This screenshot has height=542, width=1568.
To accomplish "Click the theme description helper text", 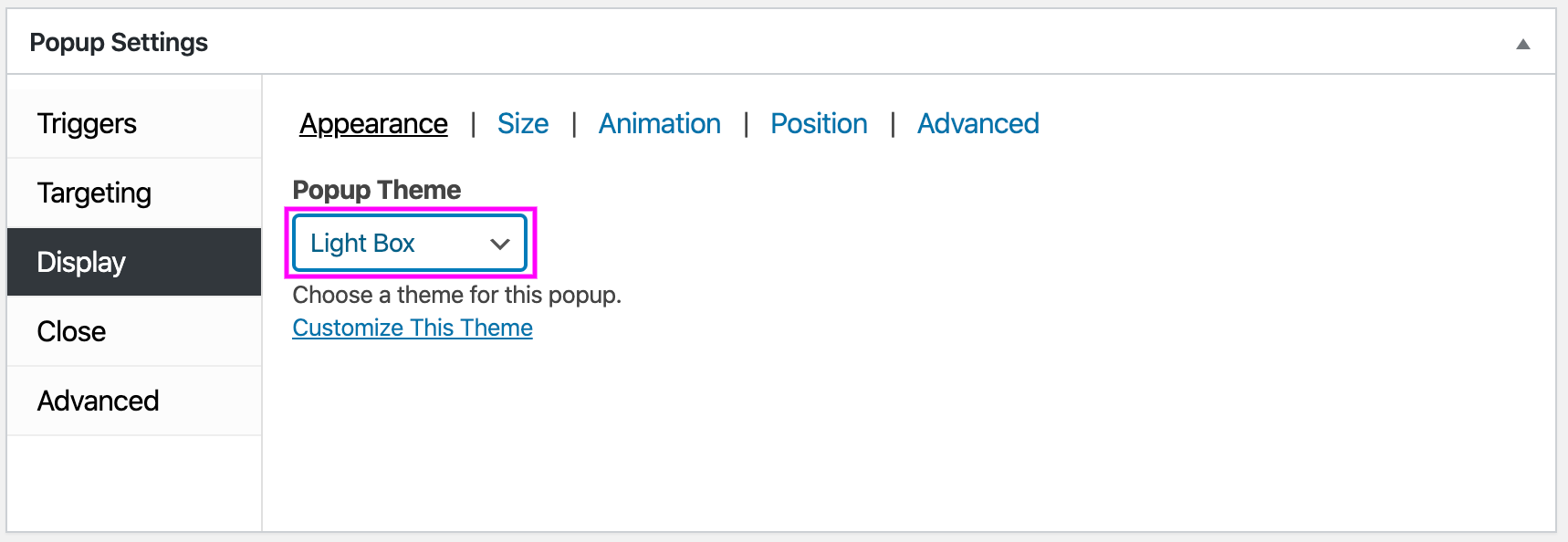I will coord(456,295).
